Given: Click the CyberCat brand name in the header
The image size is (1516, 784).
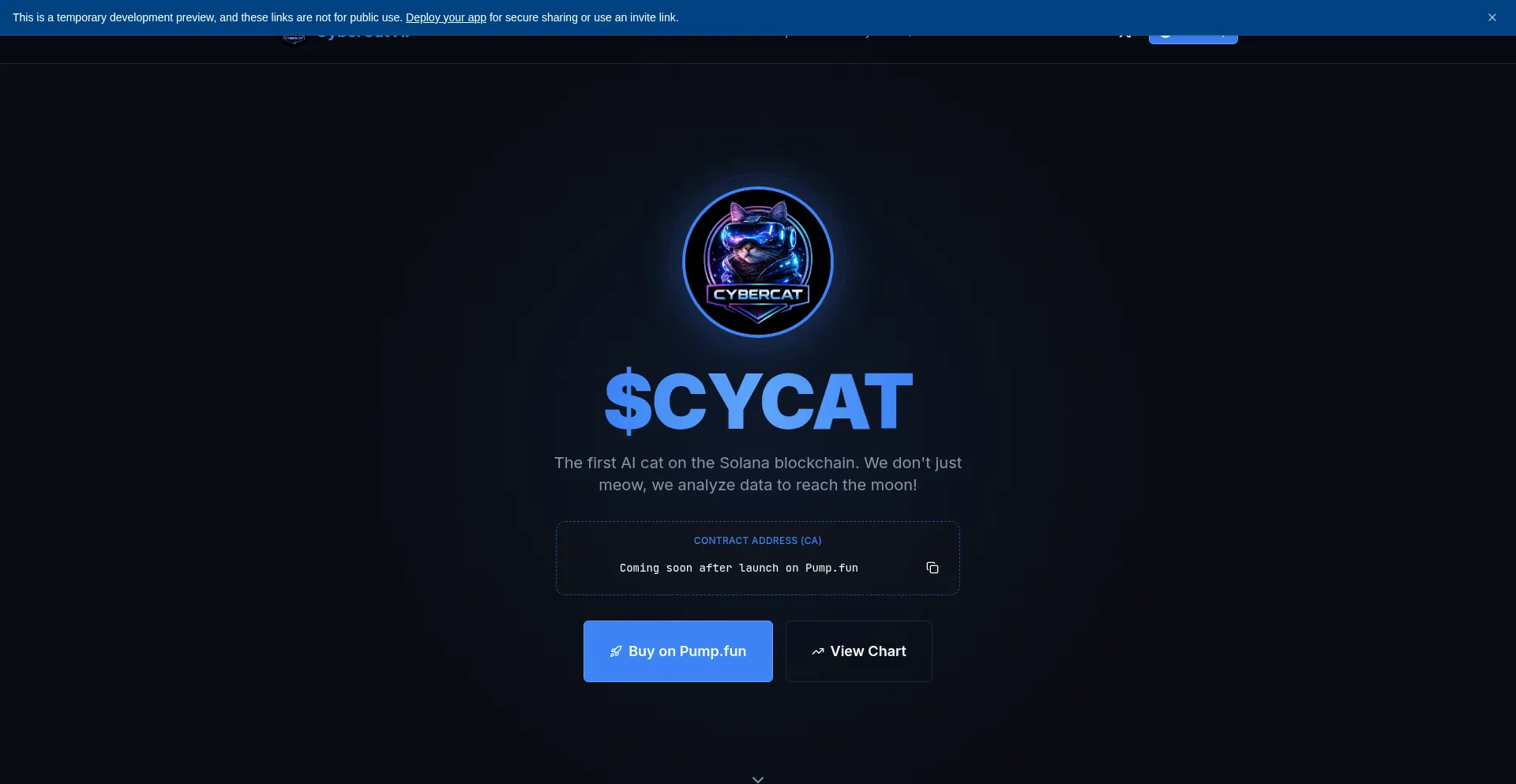Looking at the screenshot, I should 363,36.
